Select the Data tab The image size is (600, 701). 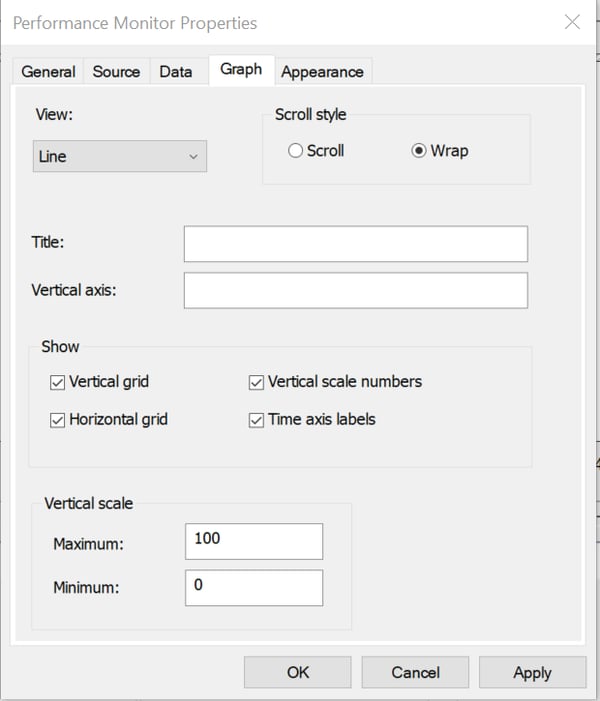point(176,72)
